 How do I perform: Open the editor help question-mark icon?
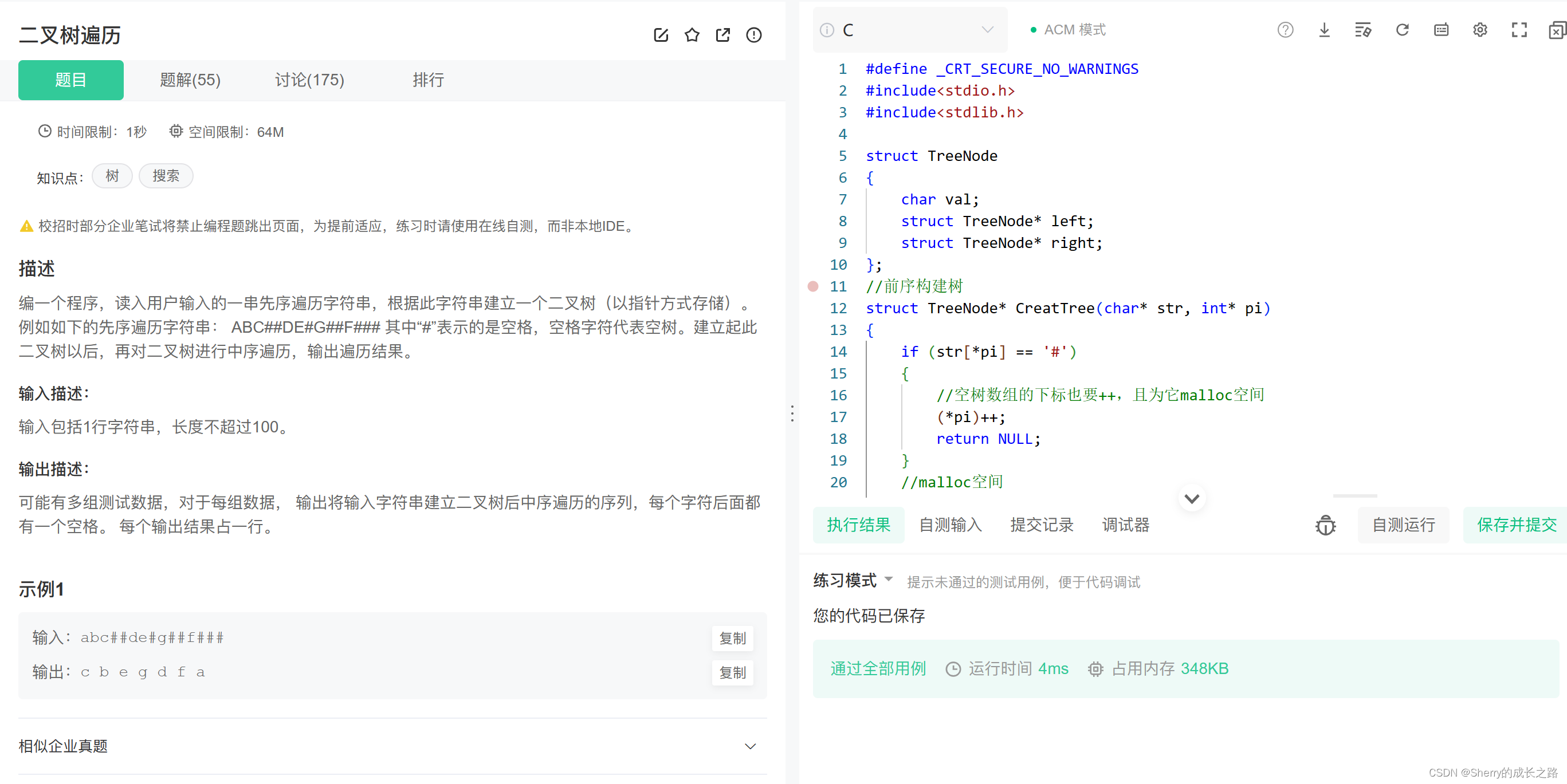(x=1285, y=30)
